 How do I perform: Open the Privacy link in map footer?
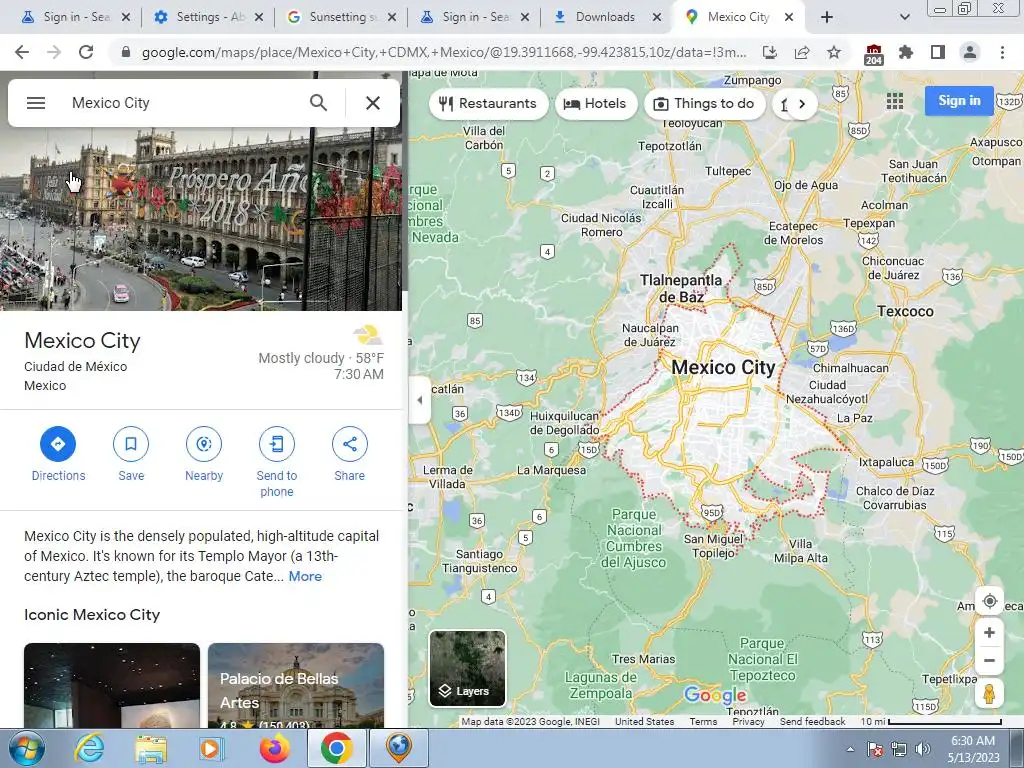748,722
